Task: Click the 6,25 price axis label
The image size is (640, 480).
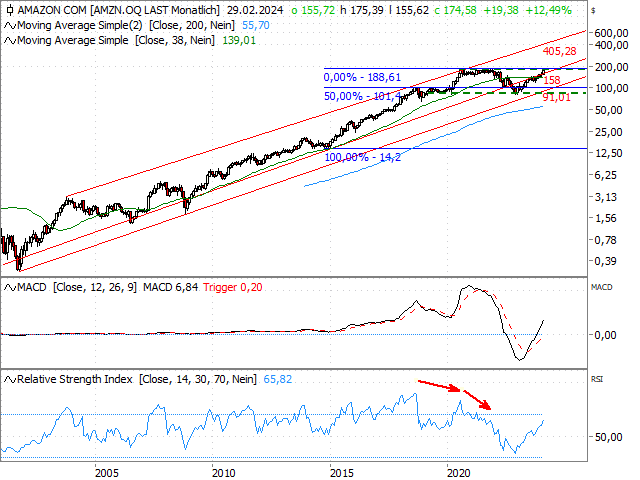Action: coord(605,176)
